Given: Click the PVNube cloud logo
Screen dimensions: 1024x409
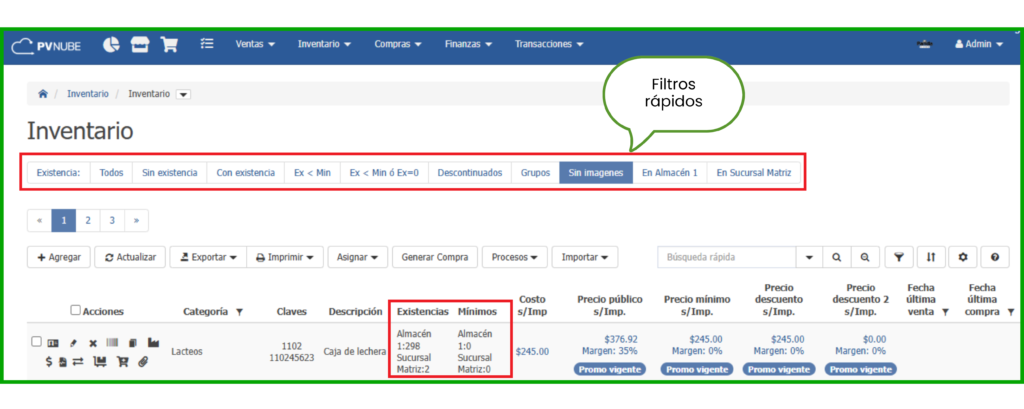Looking at the screenshot, I should pos(46,45).
